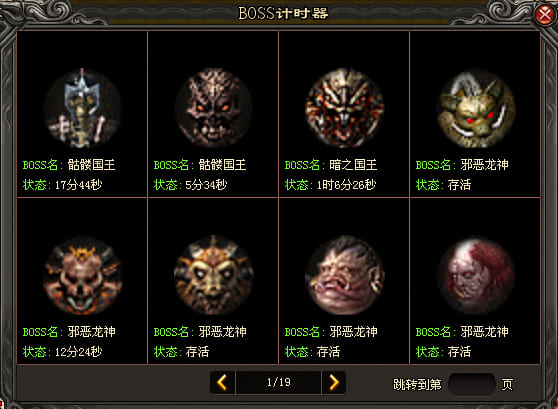This screenshot has height=409, width=558.
Task: Click the BOSS计时器 title bar
Action: point(283,13)
